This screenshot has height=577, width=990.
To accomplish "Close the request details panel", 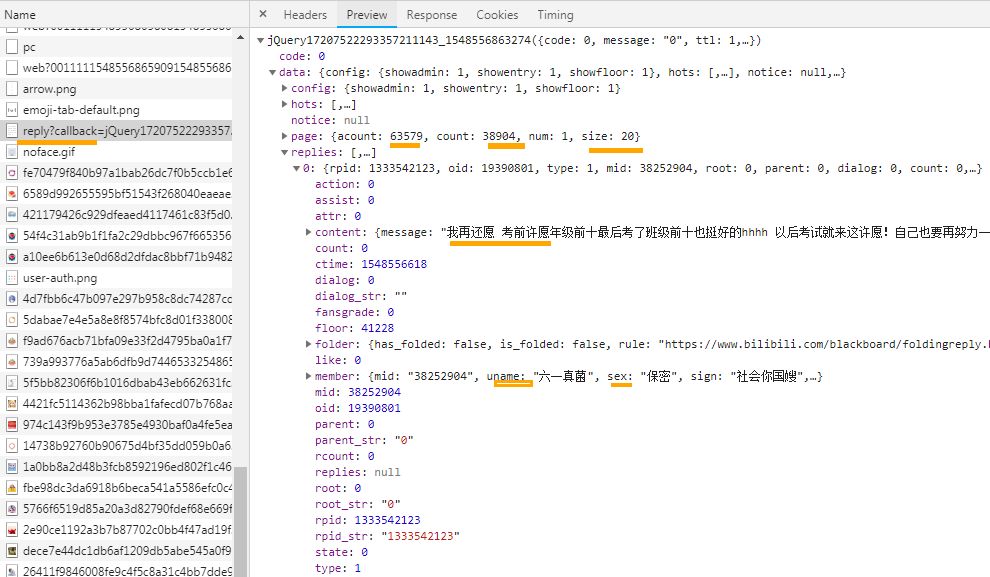I will [x=263, y=14].
